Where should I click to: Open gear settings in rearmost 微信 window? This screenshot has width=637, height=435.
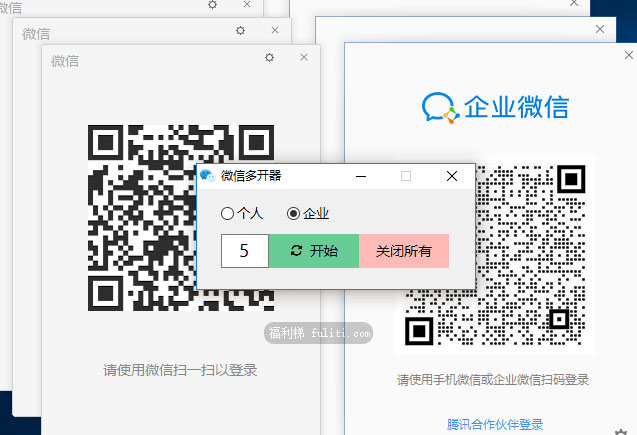pos(212,4)
